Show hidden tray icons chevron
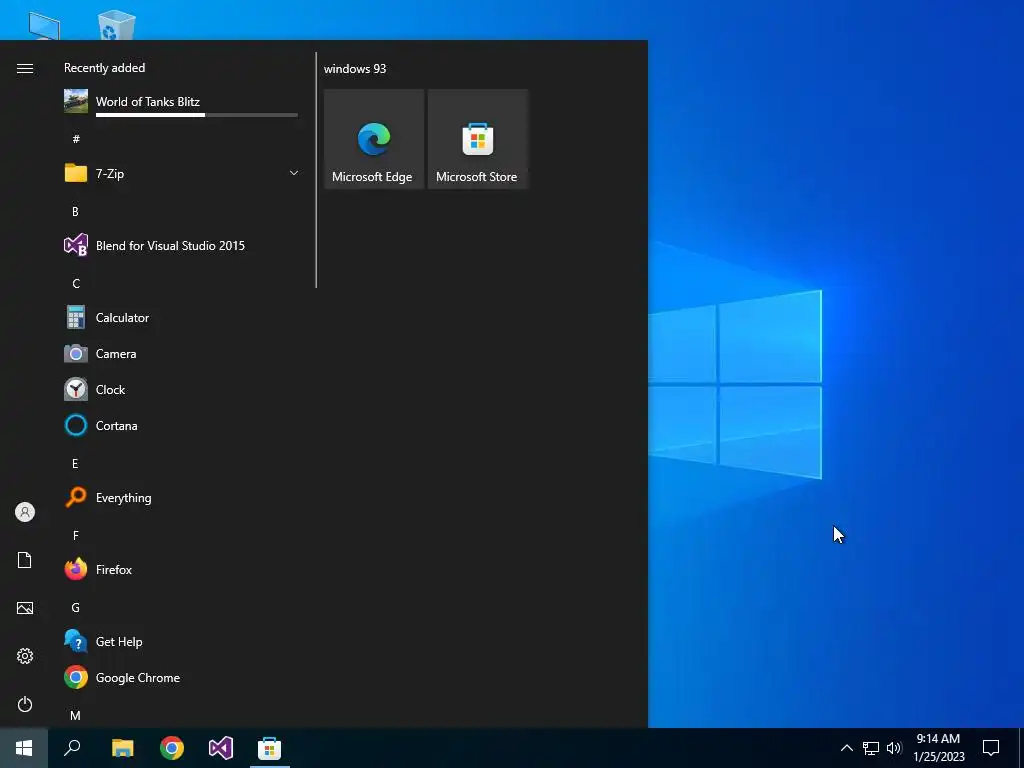This screenshot has width=1024, height=768. point(846,748)
